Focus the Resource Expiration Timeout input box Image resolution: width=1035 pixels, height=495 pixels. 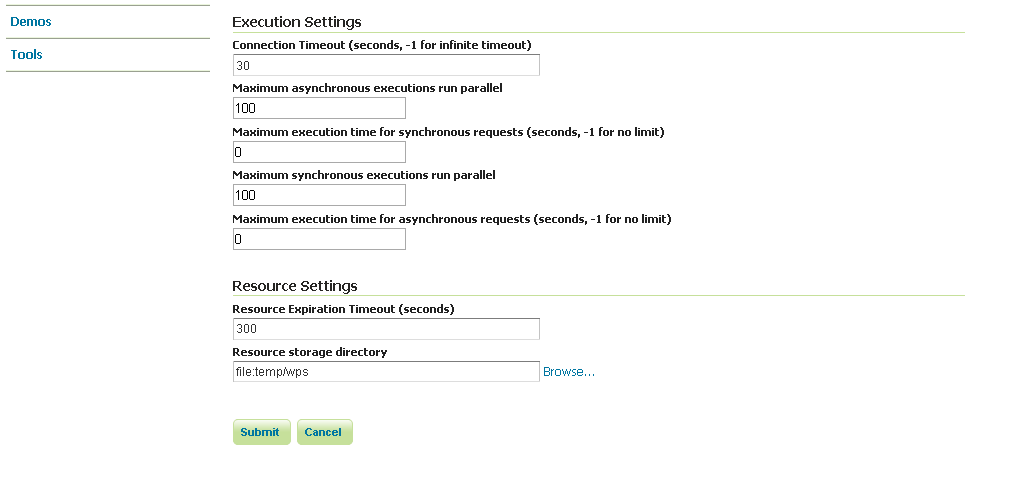[385, 329]
